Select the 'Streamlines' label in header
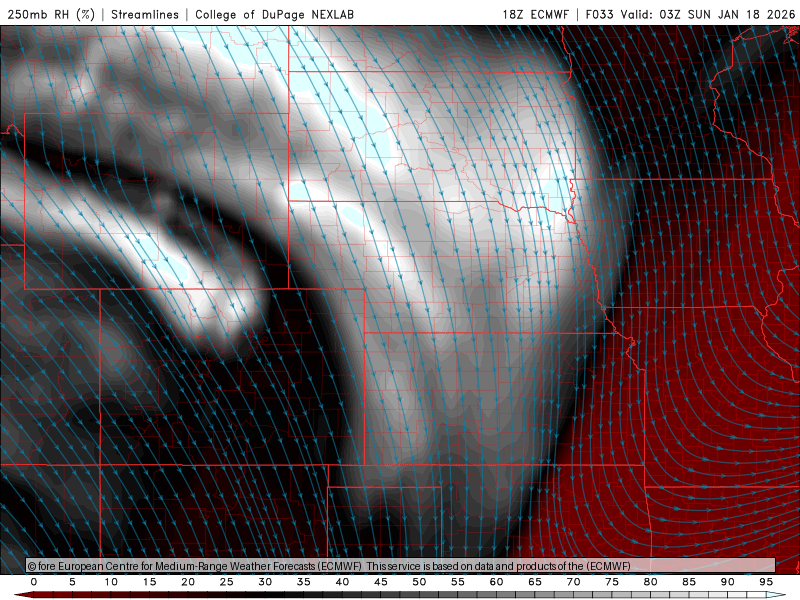800x600 pixels. click(x=145, y=14)
